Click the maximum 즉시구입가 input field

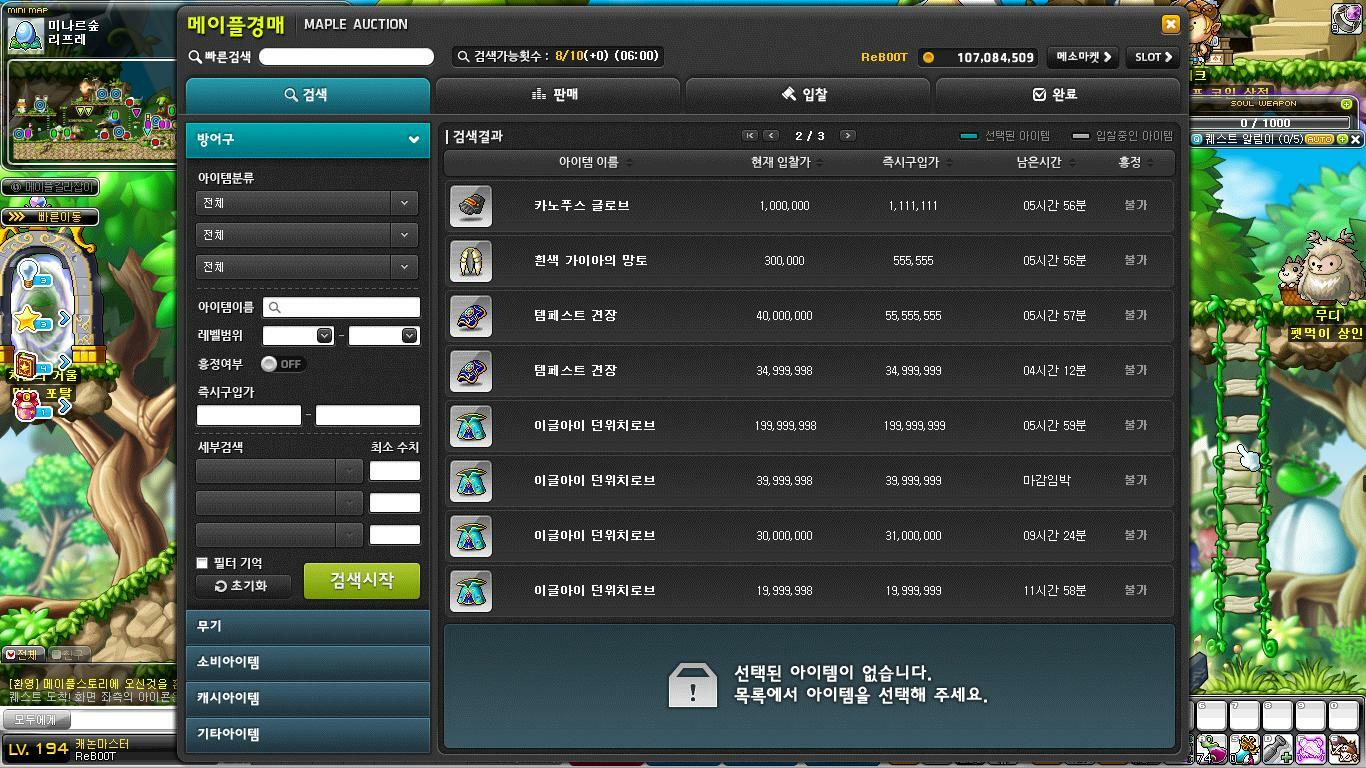(367, 415)
